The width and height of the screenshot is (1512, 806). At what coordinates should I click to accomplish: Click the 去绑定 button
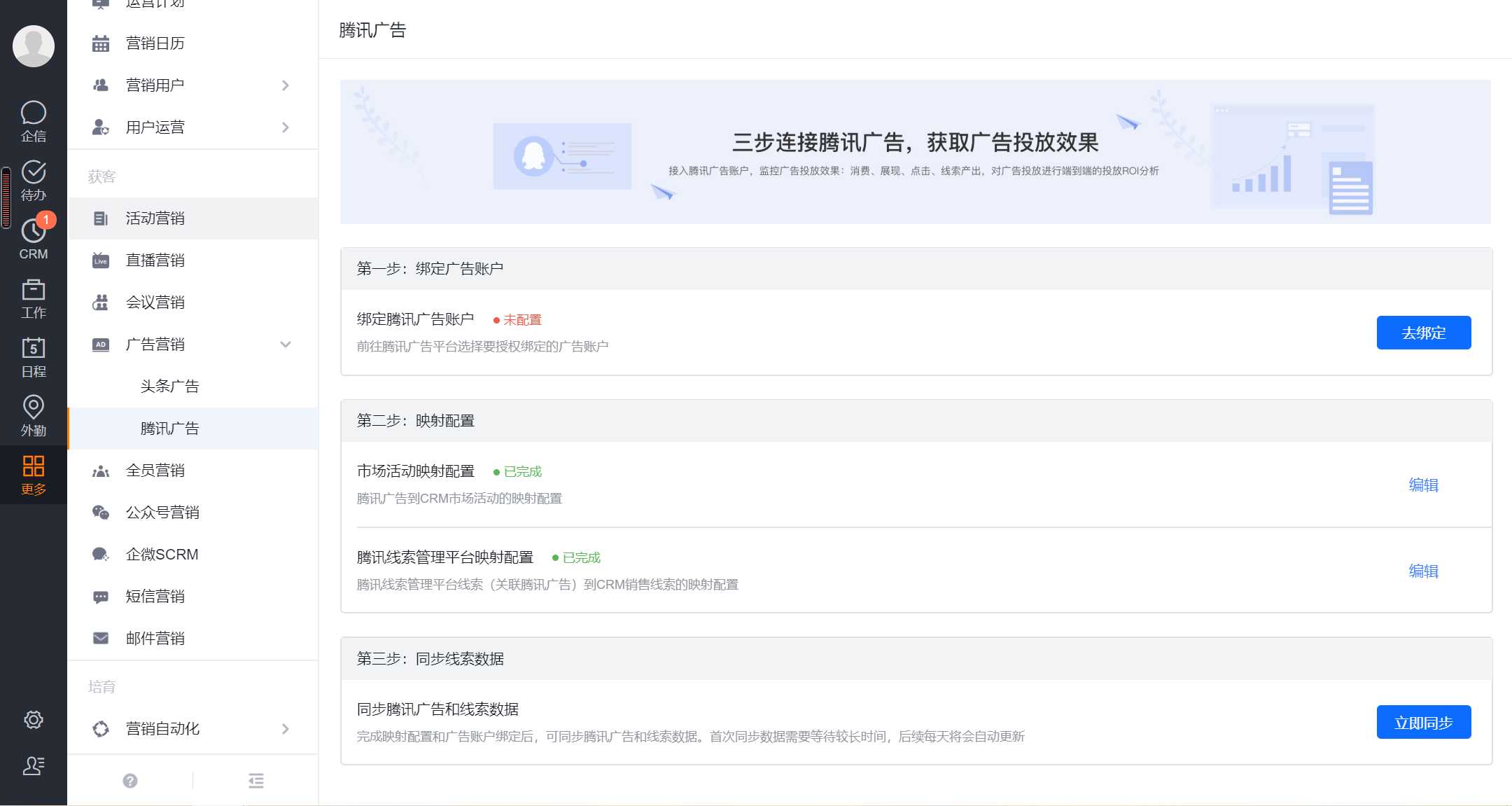click(1424, 333)
